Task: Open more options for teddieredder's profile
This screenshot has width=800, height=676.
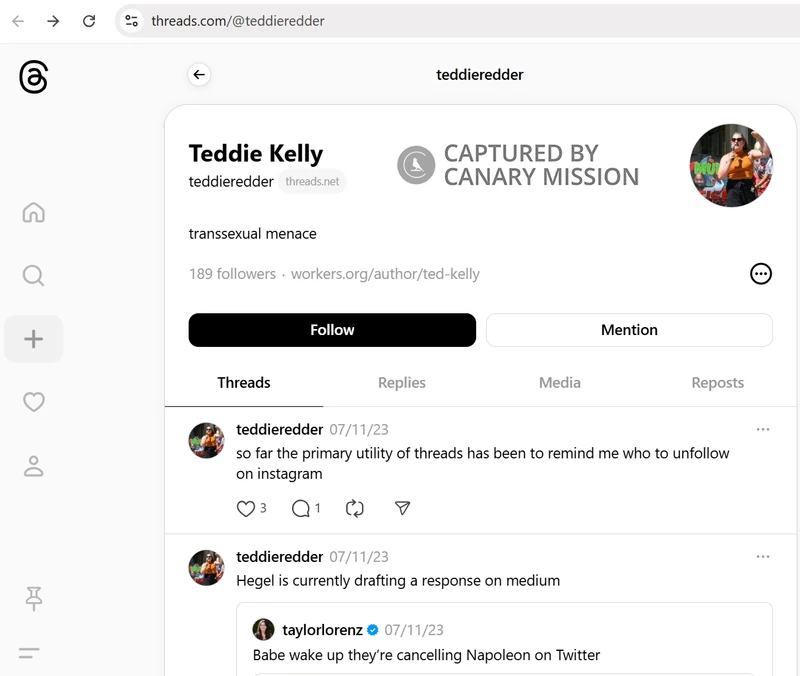Action: point(761,273)
